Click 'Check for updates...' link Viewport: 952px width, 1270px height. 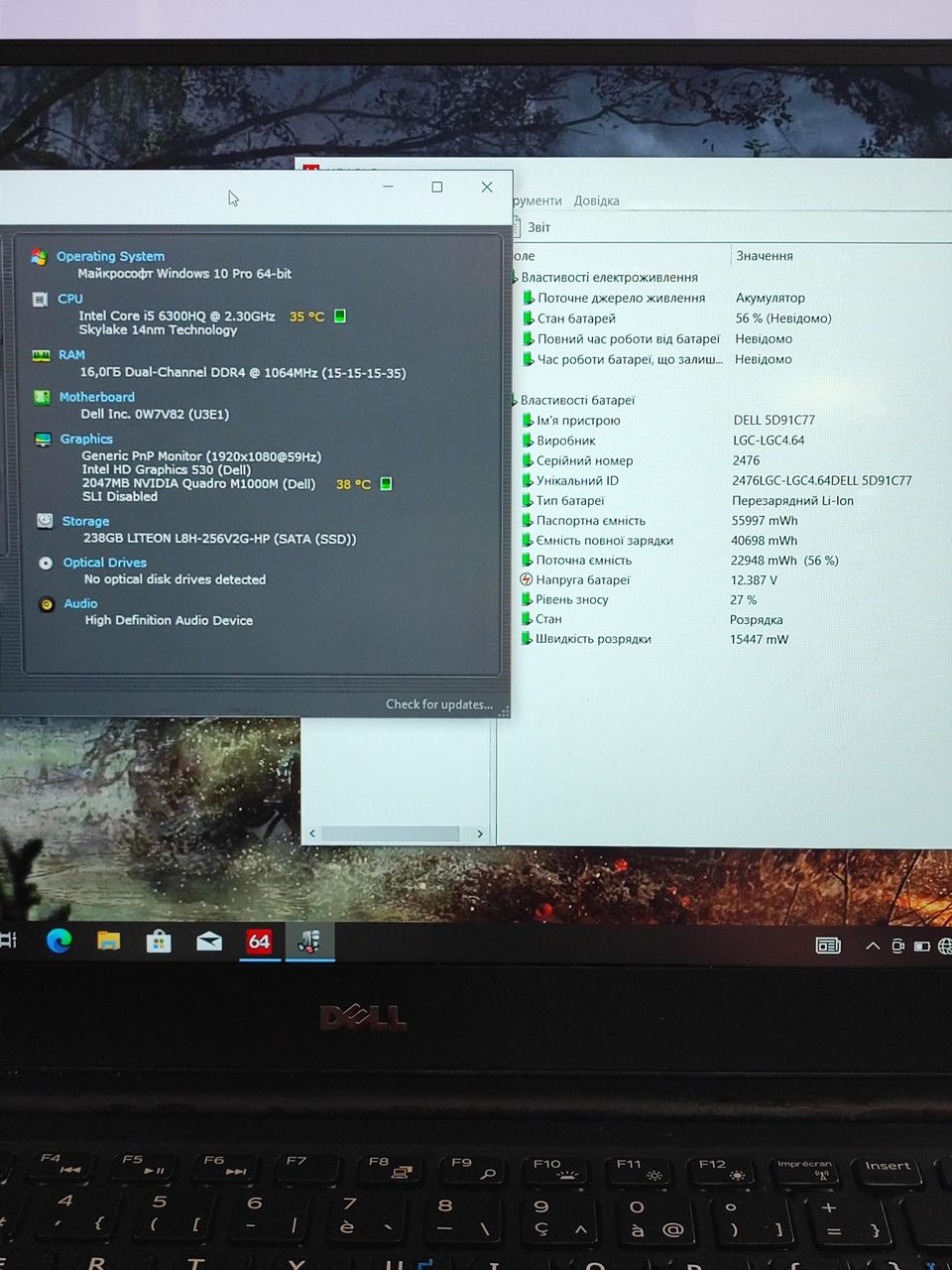coord(439,704)
